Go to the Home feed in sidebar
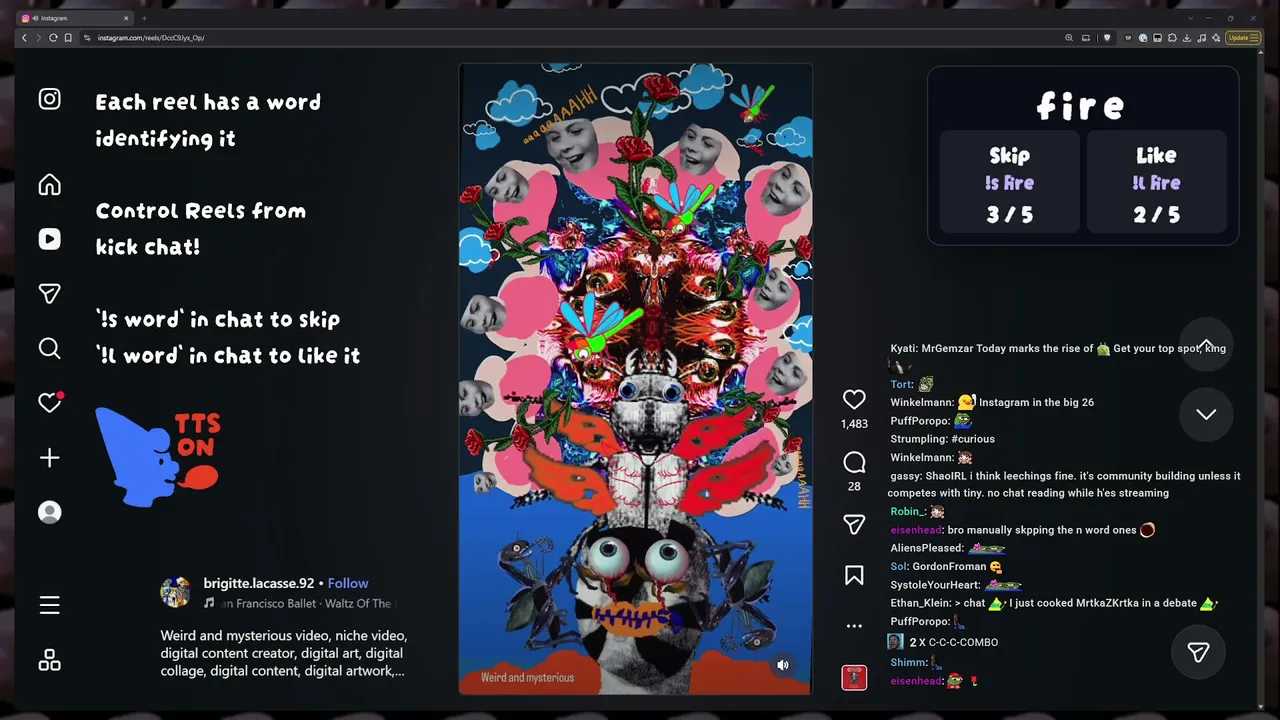 [x=49, y=185]
